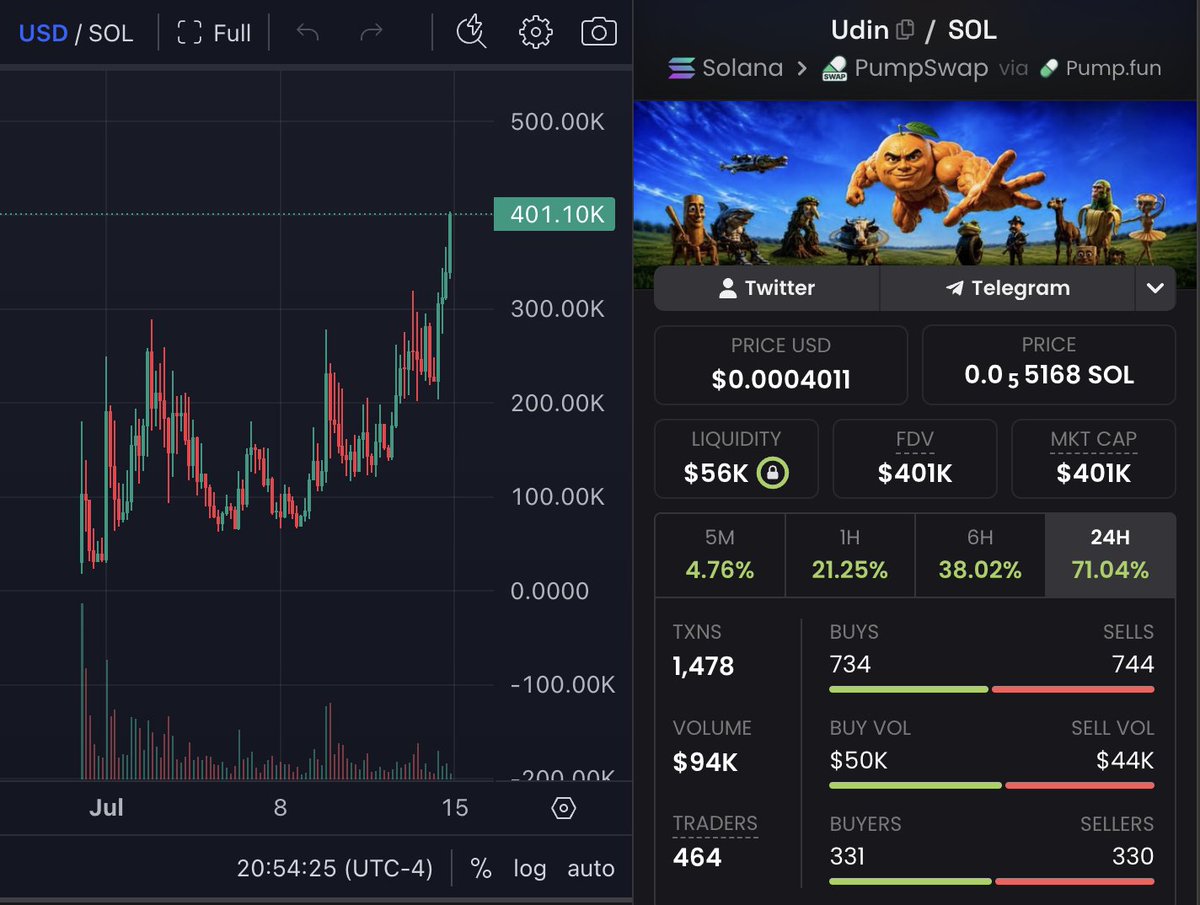Toggle log scale on chart

[530, 868]
